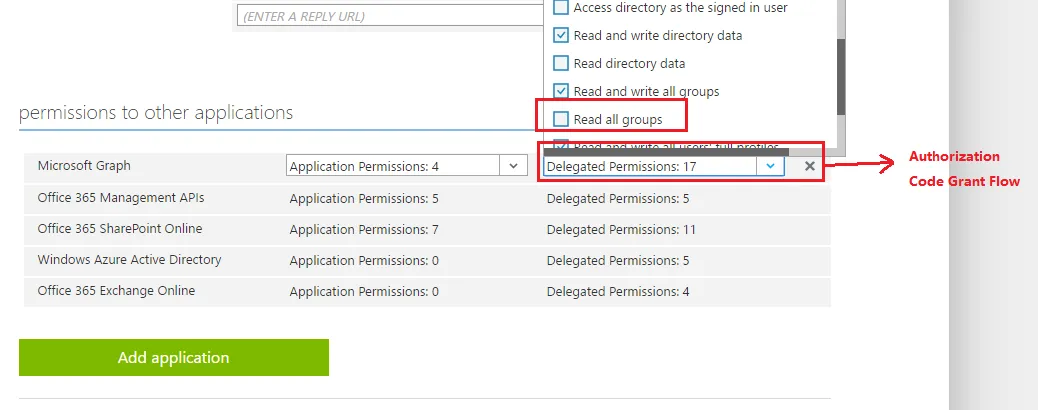Click the Add application button
Image resolution: width=1038 pixels, height=410 pixels.
pyautogui.click(x=173, y=357)
